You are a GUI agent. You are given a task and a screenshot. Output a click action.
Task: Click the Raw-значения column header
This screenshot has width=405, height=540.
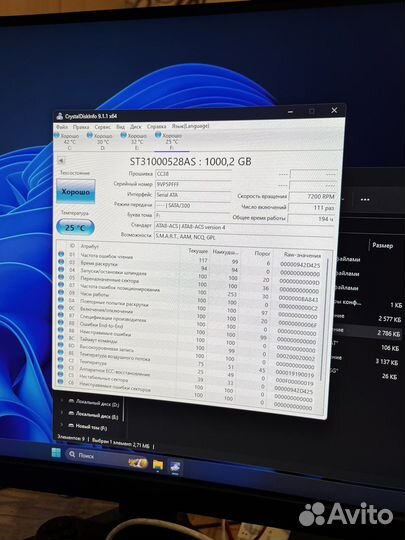[x=302, y=256]
